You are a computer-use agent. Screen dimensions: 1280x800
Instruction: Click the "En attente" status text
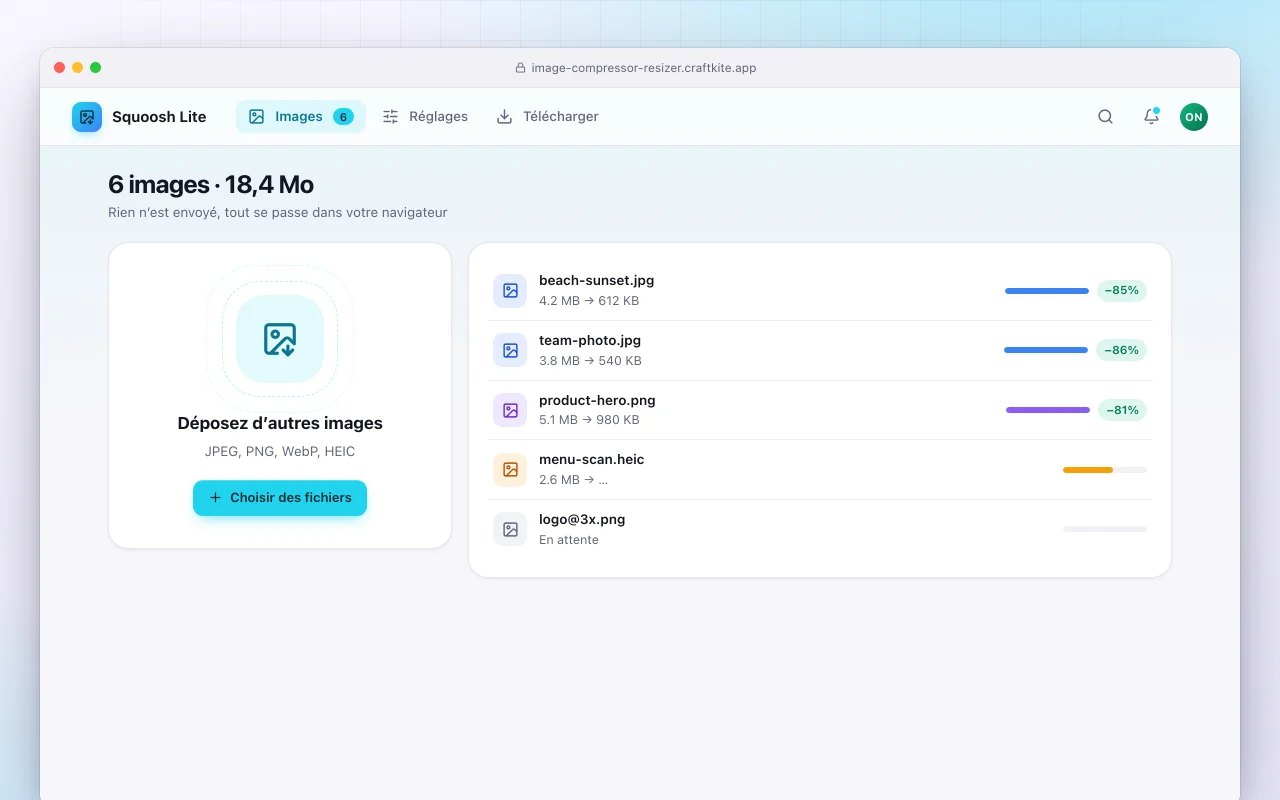(569, 540)
